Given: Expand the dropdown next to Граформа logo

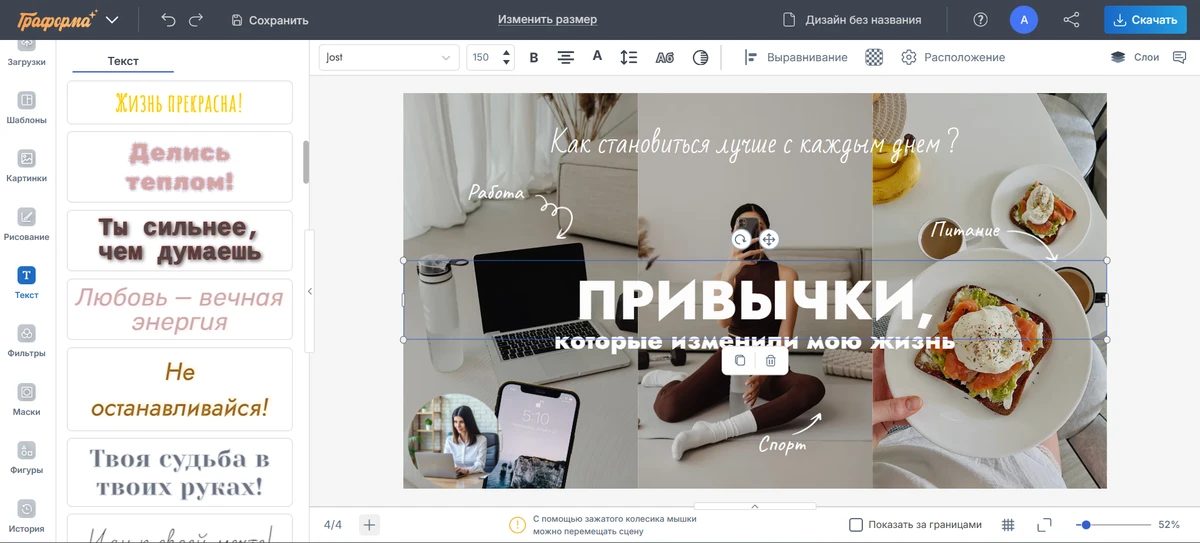Looking at the screenshot, I should pos(112,20).
